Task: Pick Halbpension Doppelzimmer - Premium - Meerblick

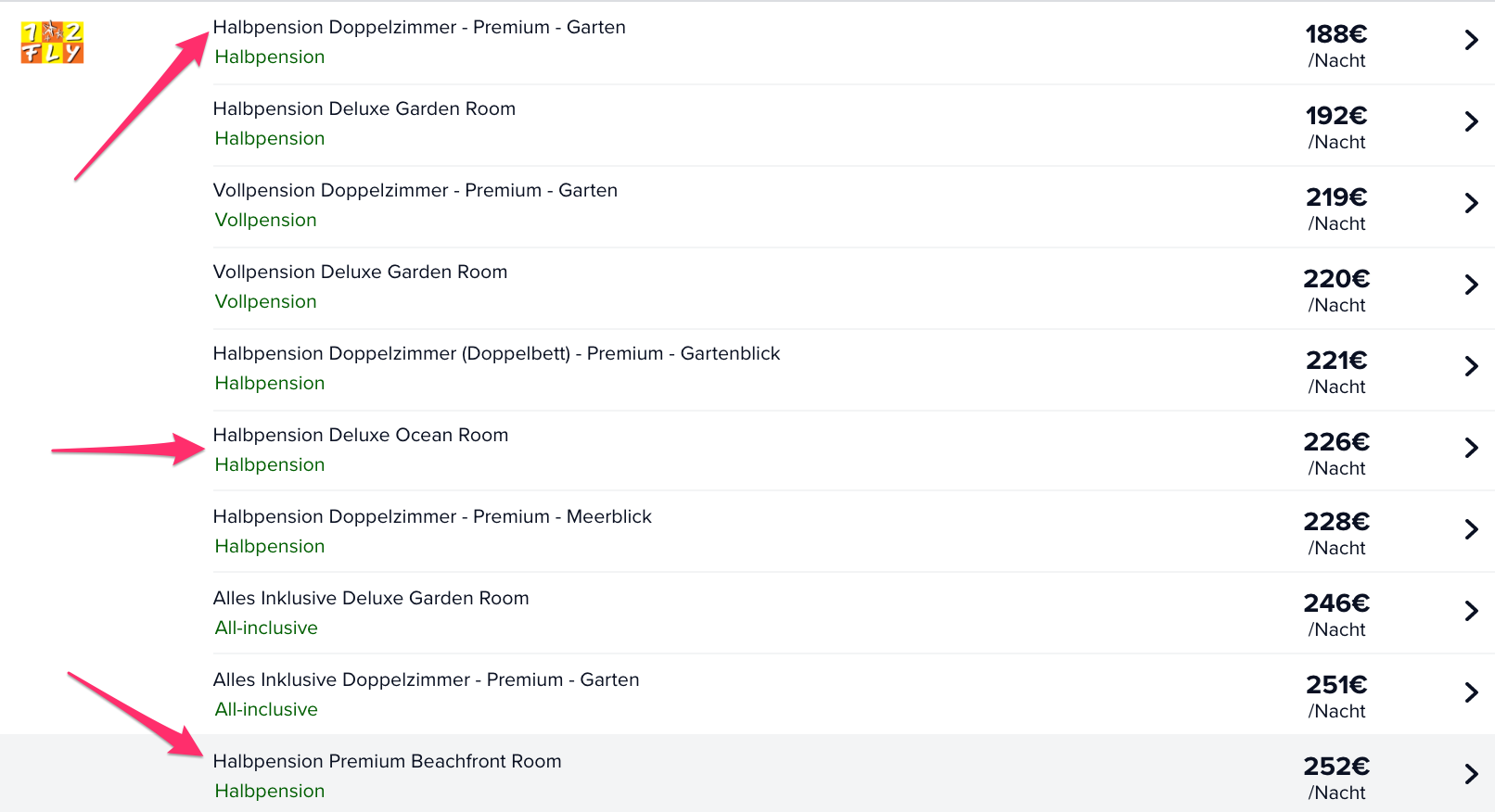Action: pyautogui.click(x=432, y=517)
